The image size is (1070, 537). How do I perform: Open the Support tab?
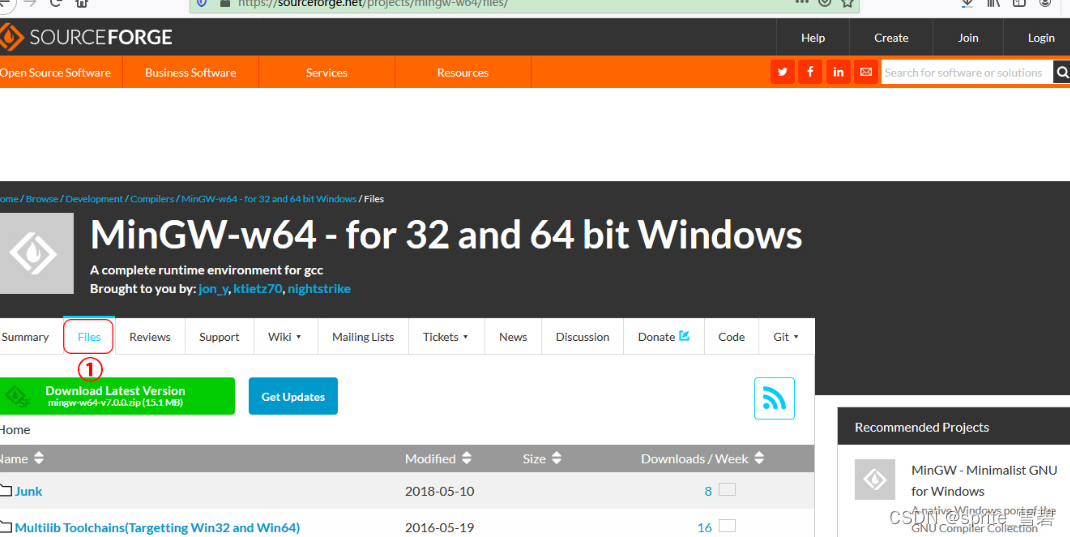(219, 336)
